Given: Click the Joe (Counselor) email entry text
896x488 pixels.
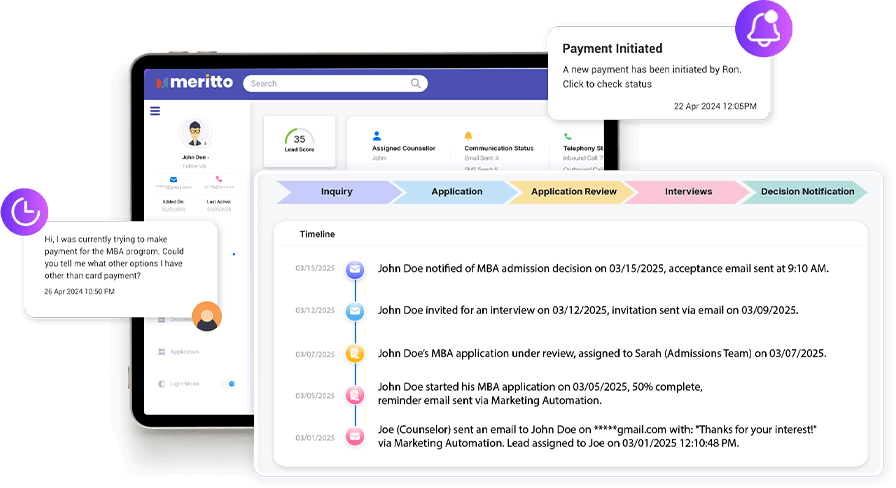Looking at the screenshot, I should [597, 436].
